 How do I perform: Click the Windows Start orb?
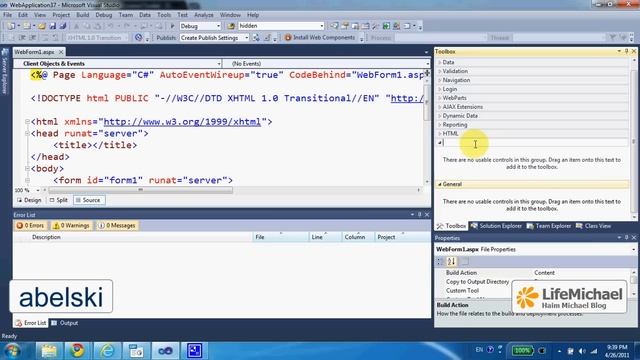click(12, 351)
